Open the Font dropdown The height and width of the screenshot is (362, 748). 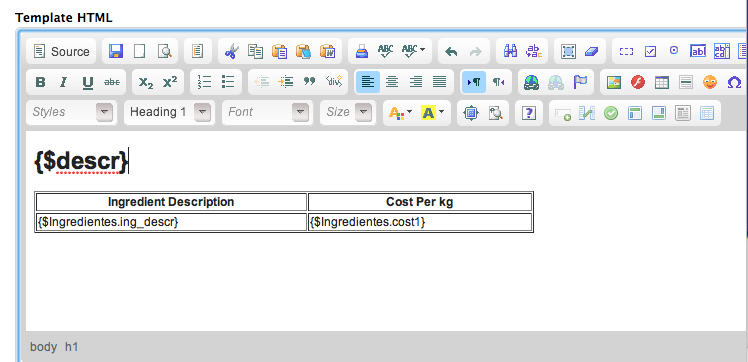pos(267,113)
